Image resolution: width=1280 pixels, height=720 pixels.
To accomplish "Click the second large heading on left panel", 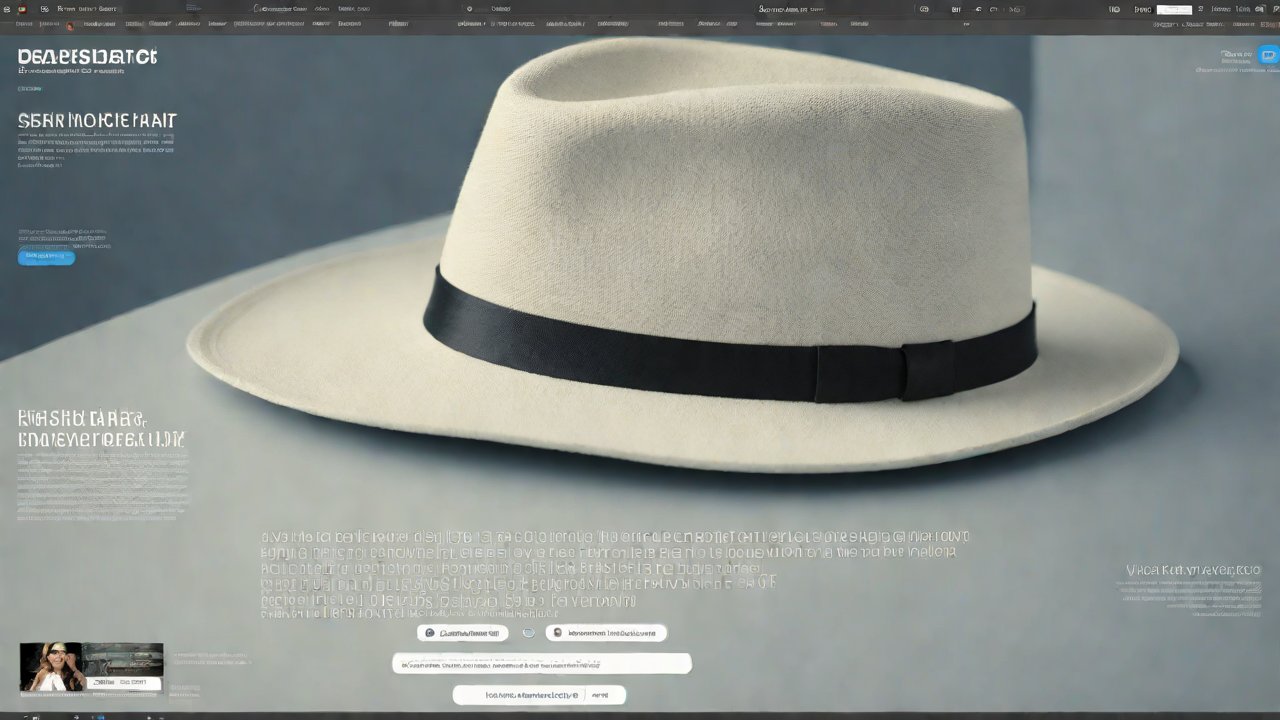I will coord(97,121).
